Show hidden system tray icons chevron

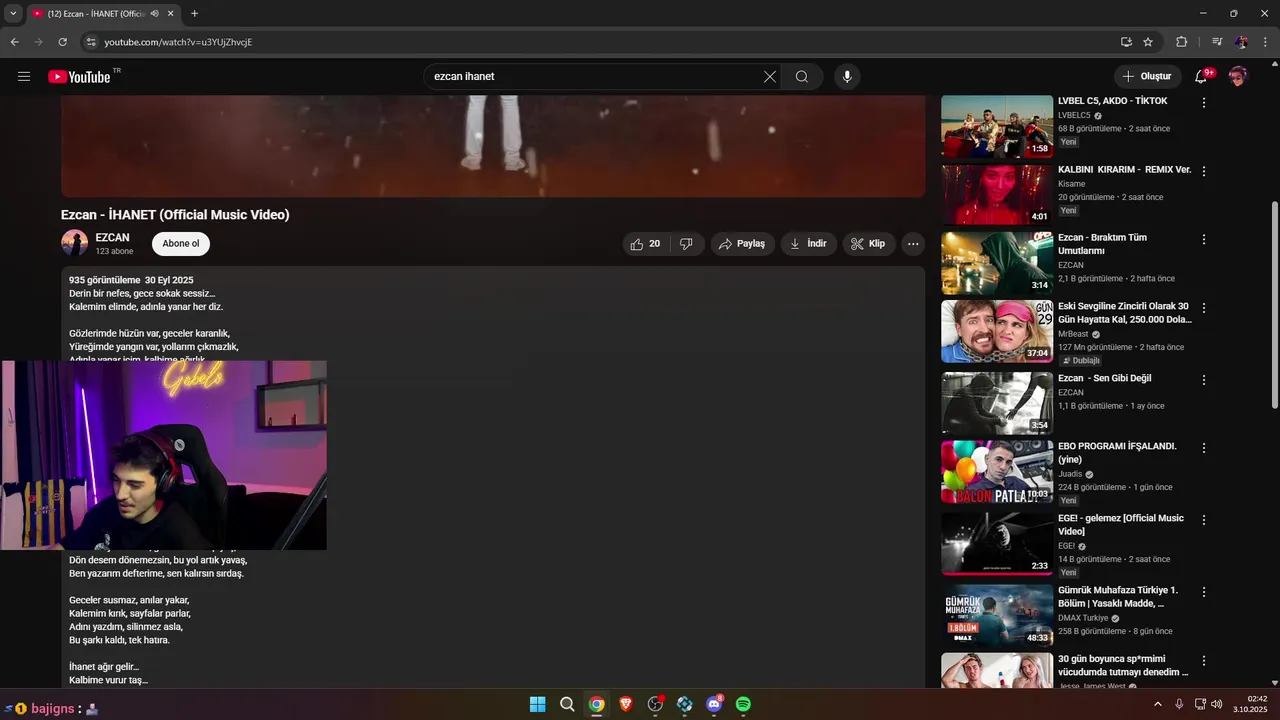click(x=1158, y=704)
